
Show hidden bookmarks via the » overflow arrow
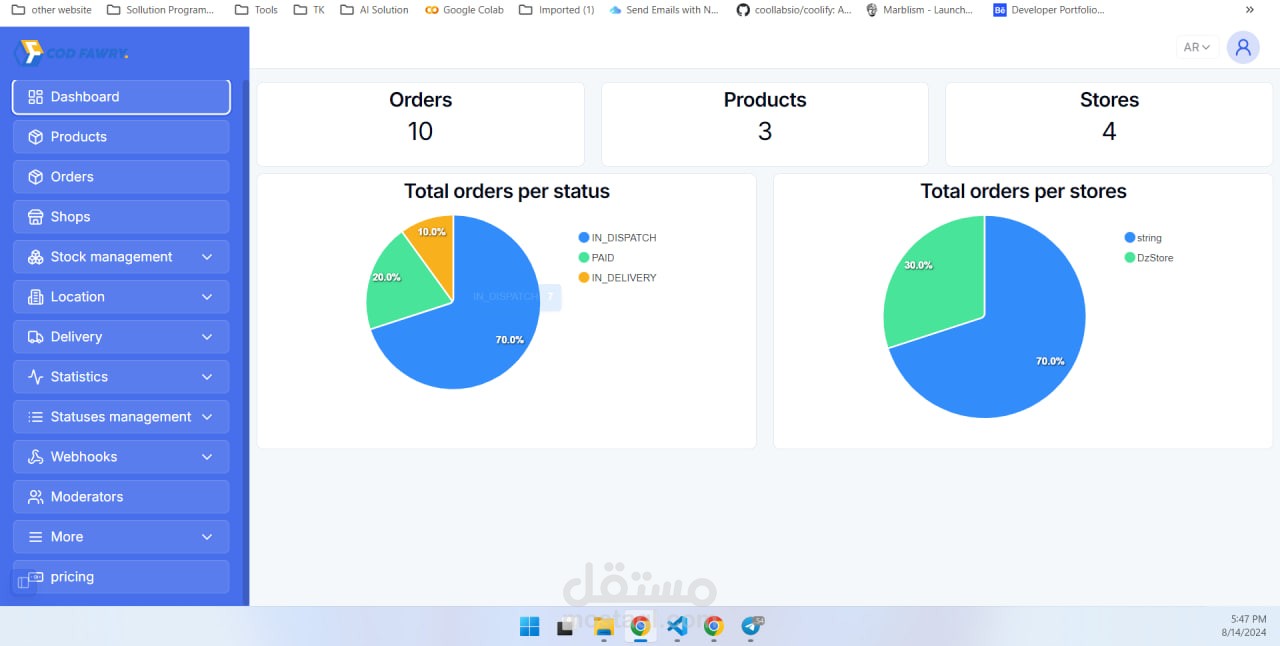(1249, 10)
